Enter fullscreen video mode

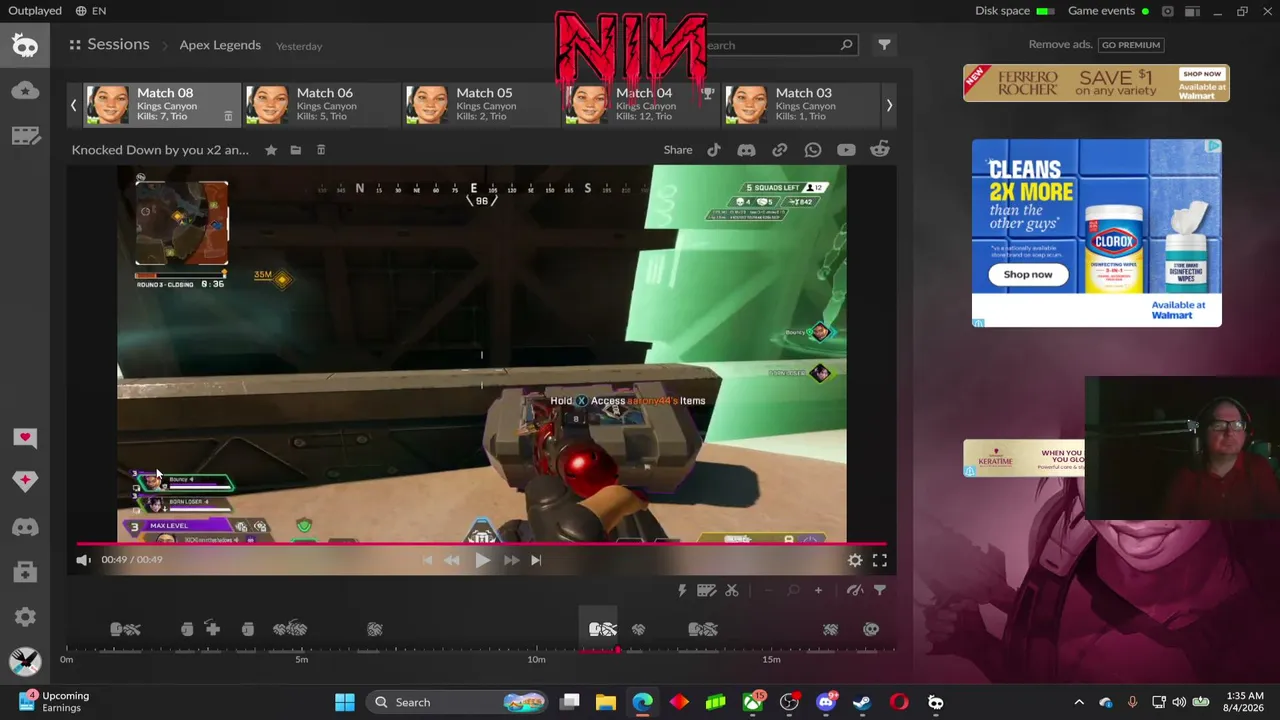point(880,560)
